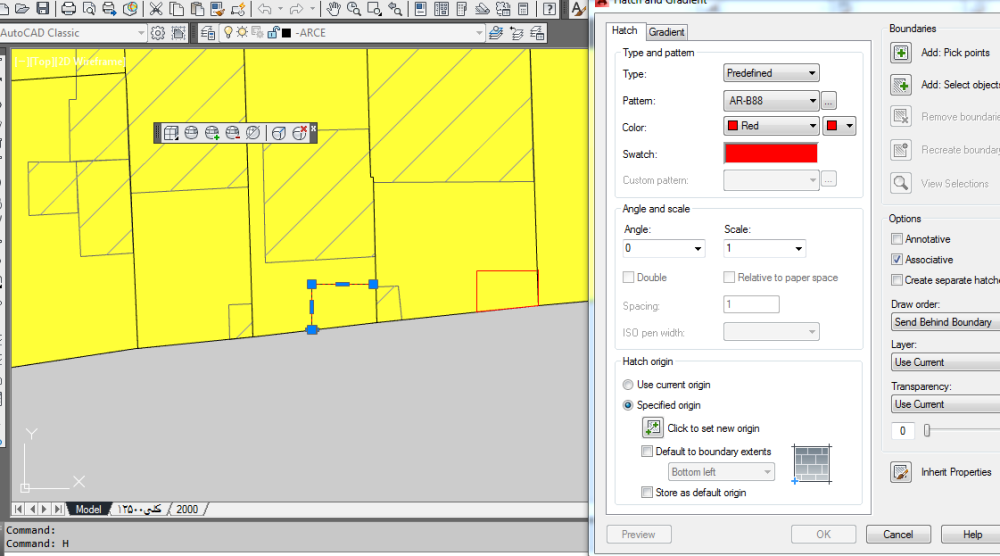Select the Pan hand tool
1000x556 pixels.
332,9
